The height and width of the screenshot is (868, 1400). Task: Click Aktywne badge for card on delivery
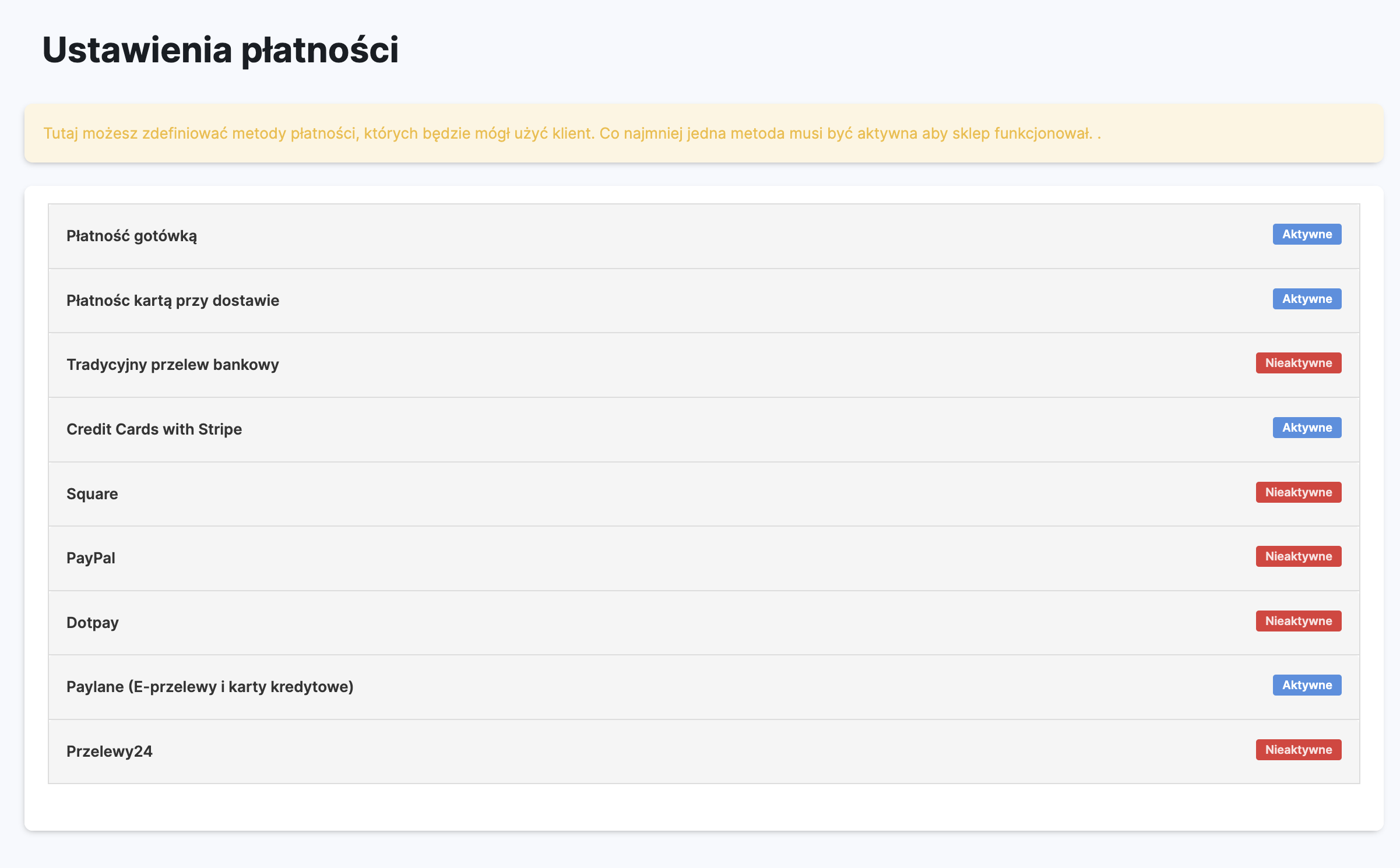click(1307, 299)
